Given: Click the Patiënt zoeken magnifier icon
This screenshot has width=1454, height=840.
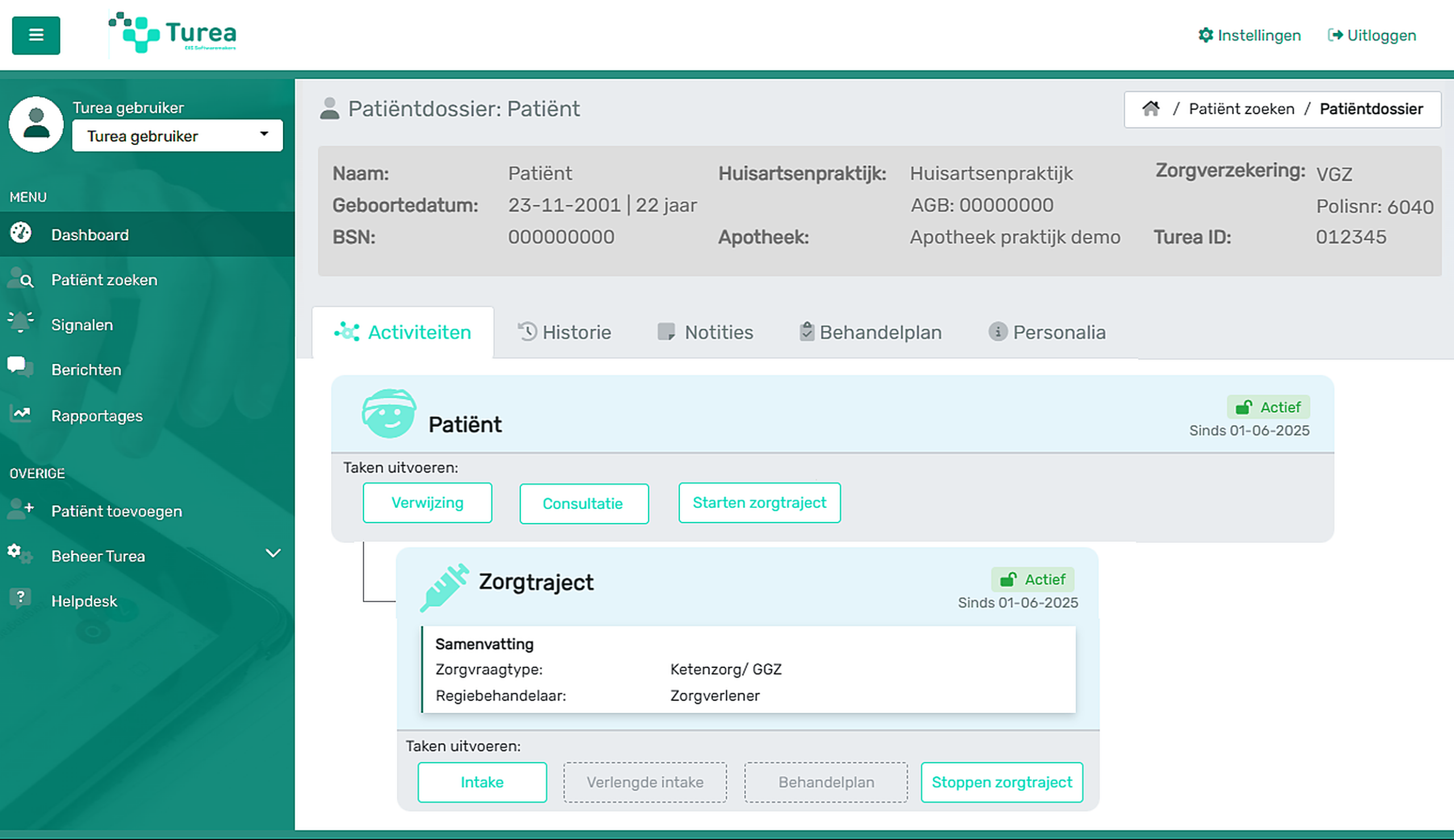Looking at the screenshot, I should 21,278.
